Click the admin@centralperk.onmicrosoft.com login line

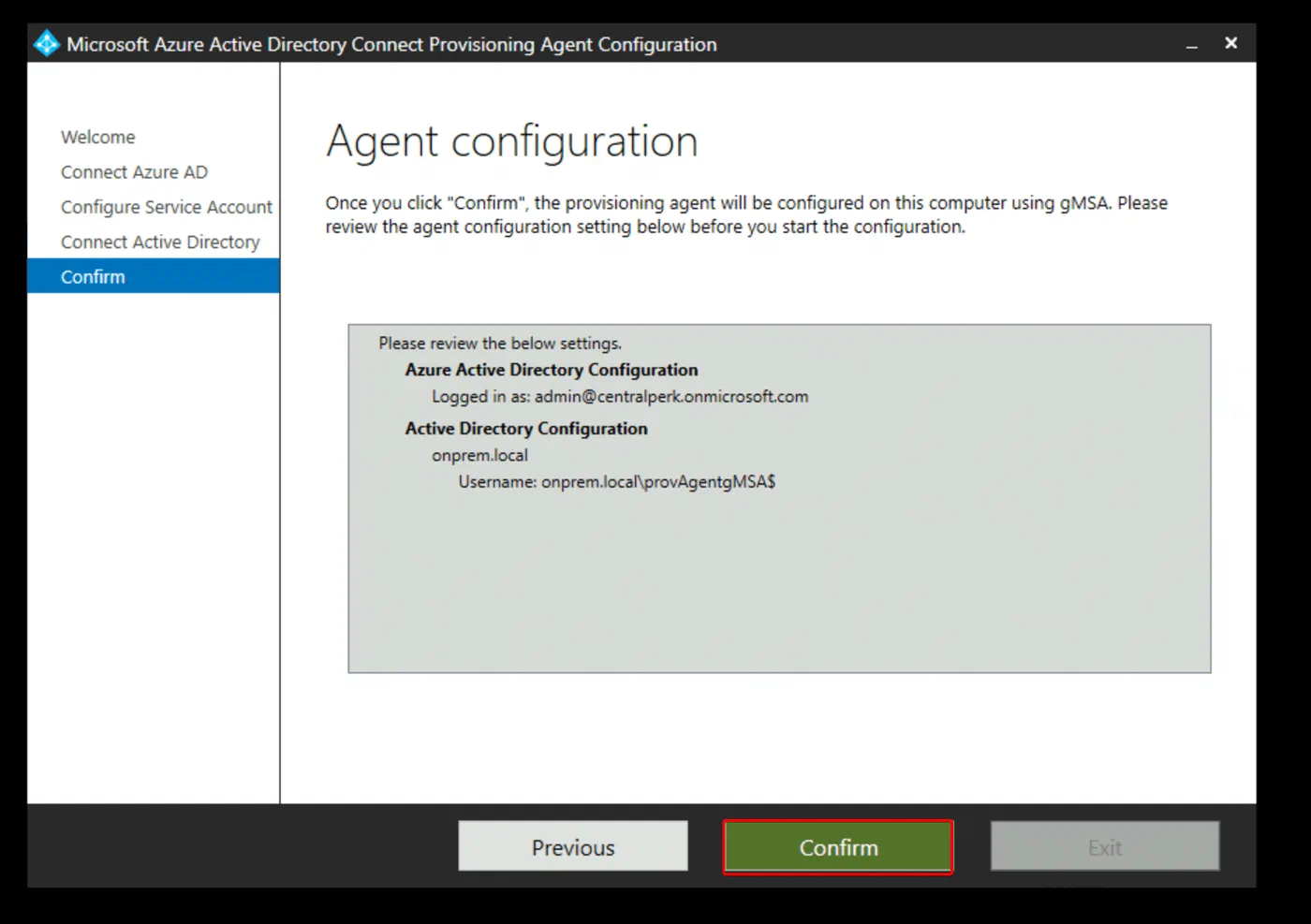[x=620, y=397]
